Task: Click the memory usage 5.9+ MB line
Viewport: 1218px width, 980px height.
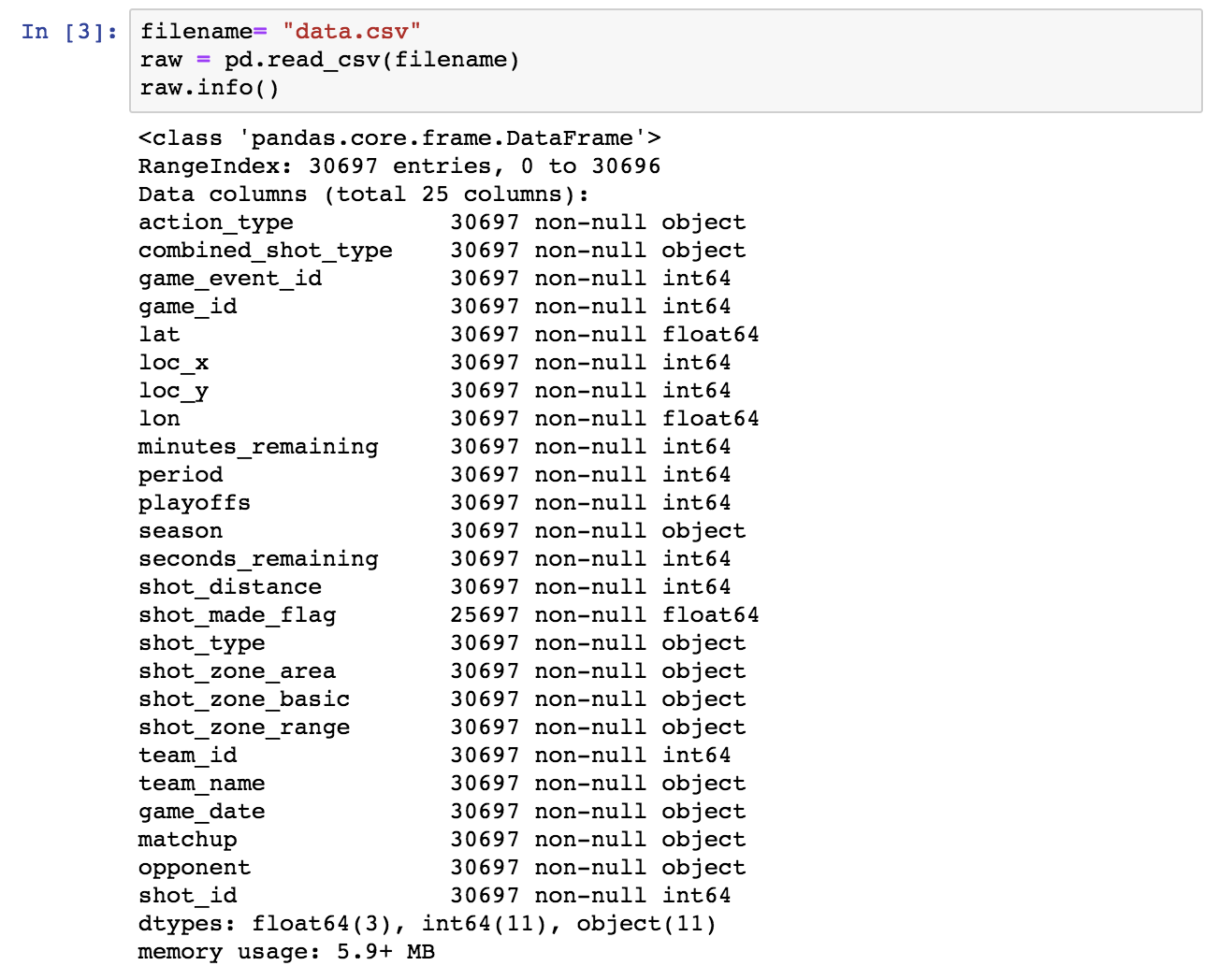Action: coord(286,952)
